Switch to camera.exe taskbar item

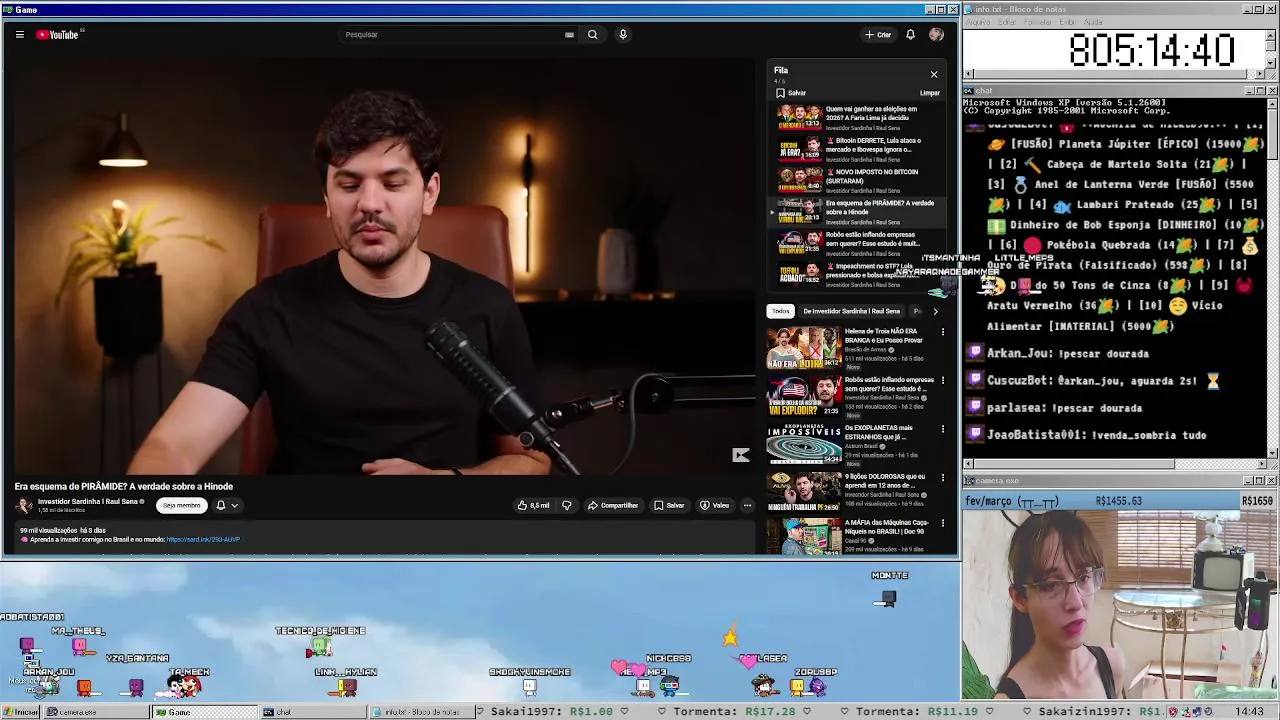coord(96,712)
